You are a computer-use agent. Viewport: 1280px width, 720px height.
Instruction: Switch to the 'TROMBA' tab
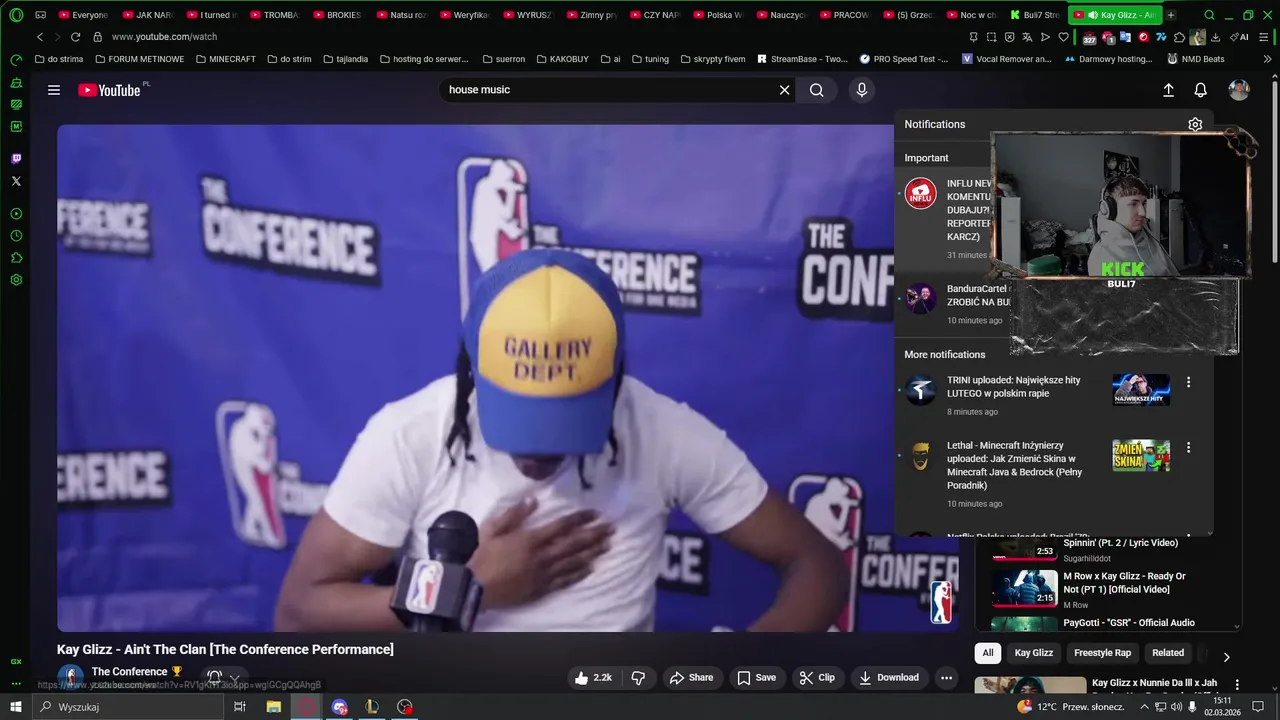pos(275,15)
